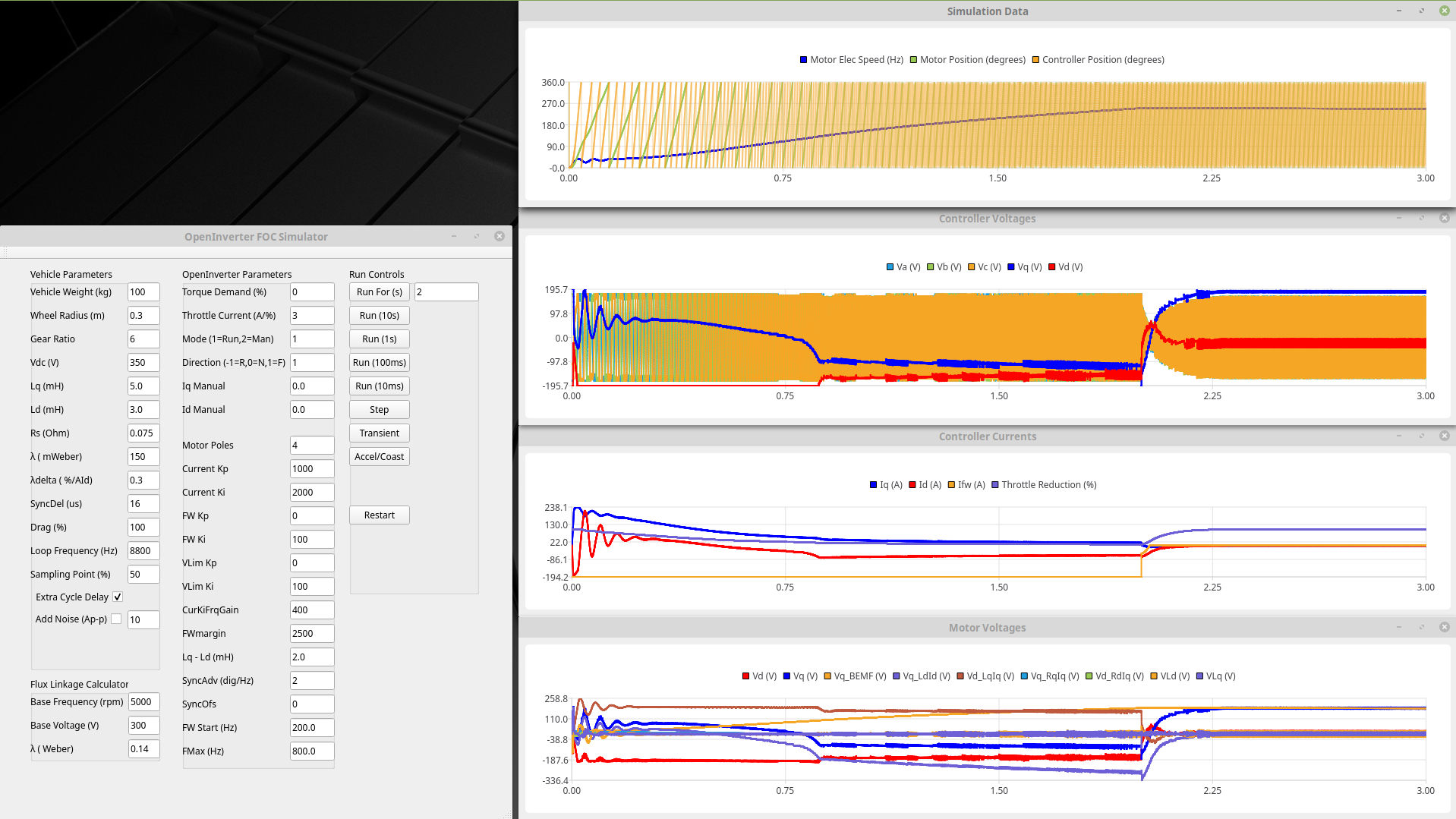Toggle the Extra Cycle Delay checkbox
Image resolution: width=1456 pixels, height=819 pixels.
pos(118,597)
